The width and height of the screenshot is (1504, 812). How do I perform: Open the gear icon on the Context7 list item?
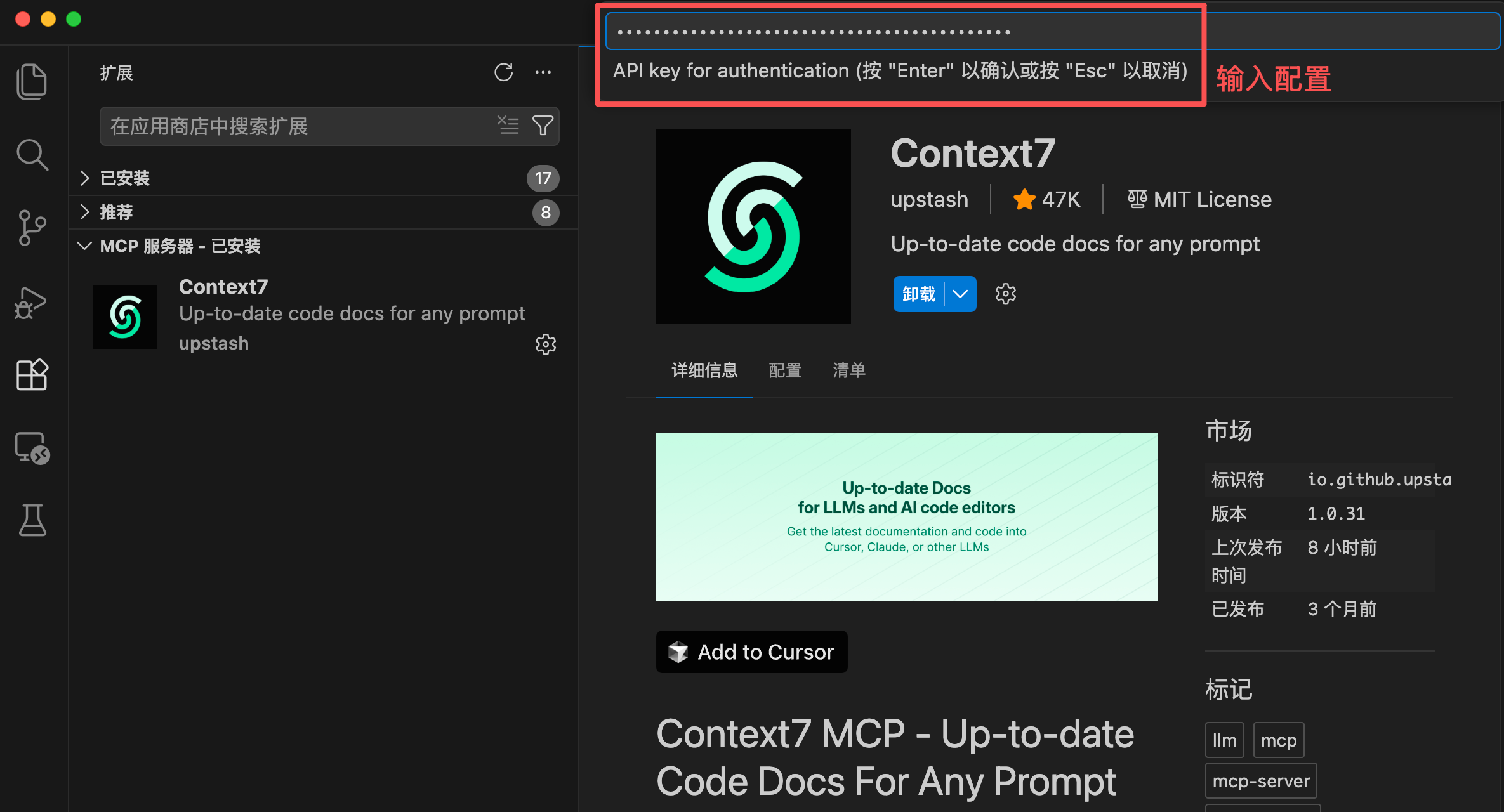coord(546,344)
